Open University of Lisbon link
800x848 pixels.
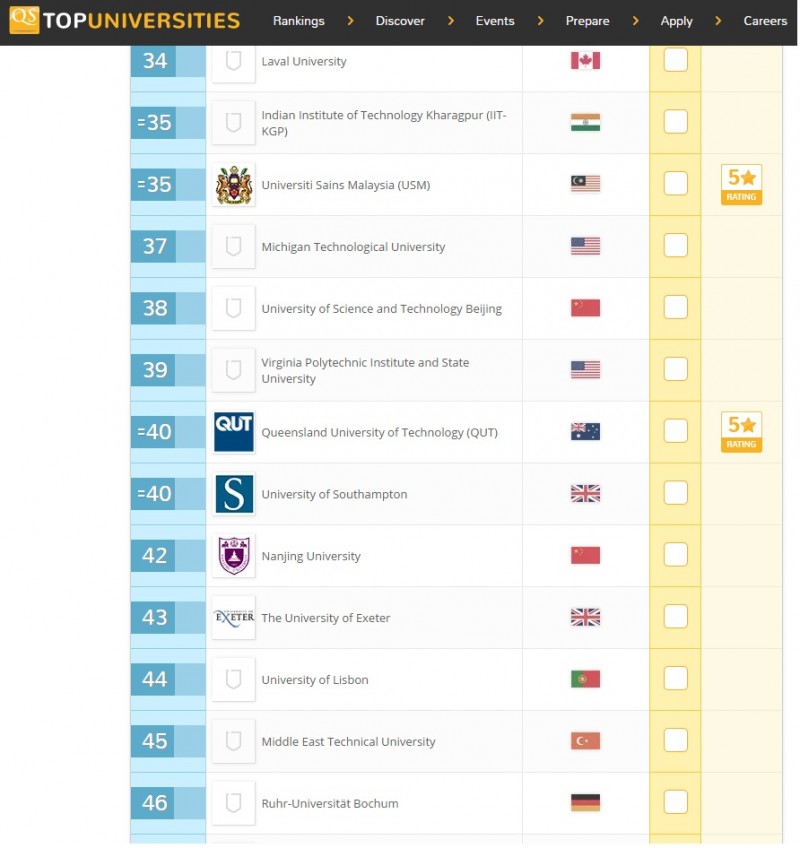pos(315,680)
